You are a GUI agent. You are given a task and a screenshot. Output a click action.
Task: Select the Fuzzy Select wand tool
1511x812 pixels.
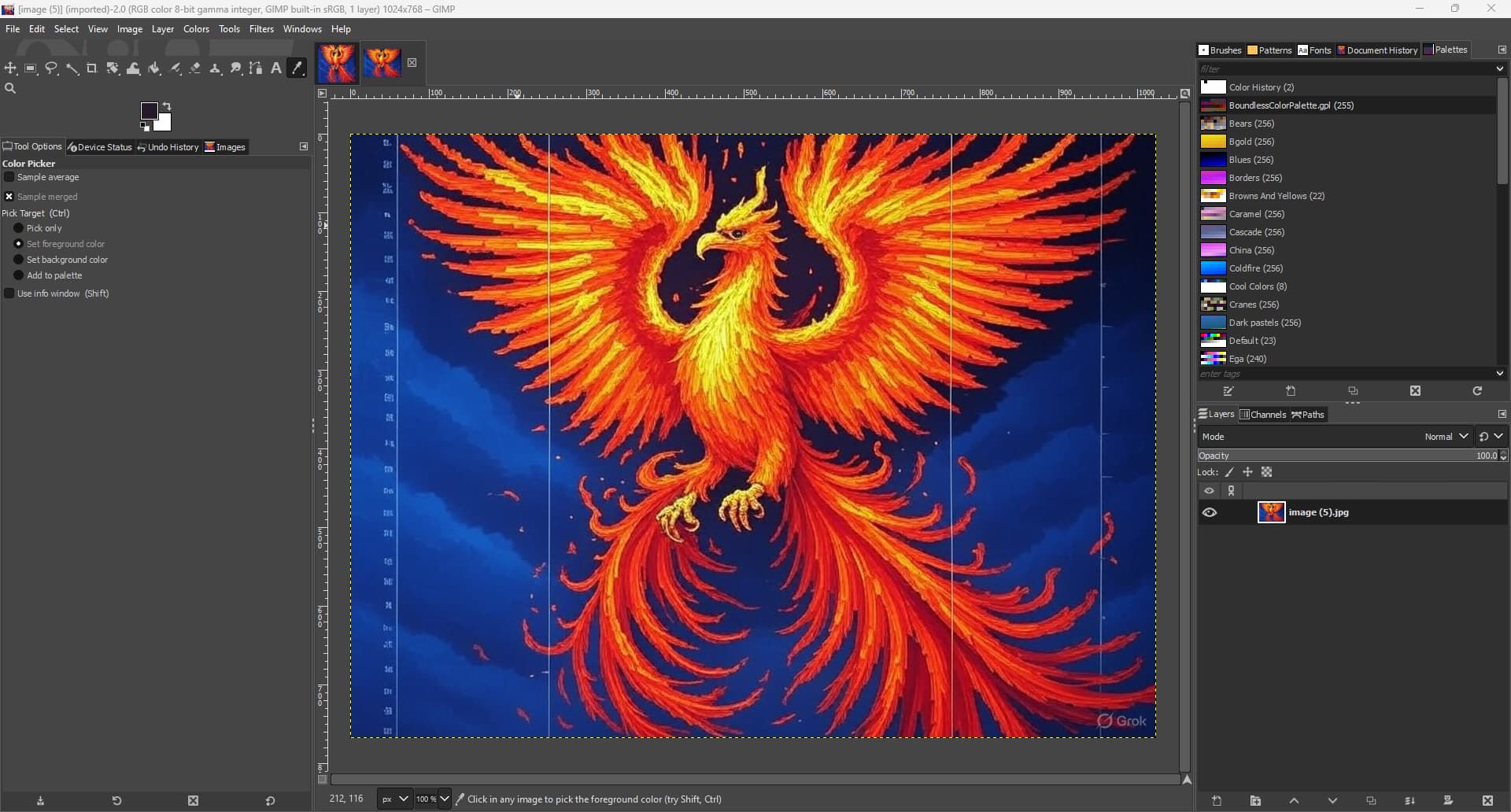(x=72, y=68)
